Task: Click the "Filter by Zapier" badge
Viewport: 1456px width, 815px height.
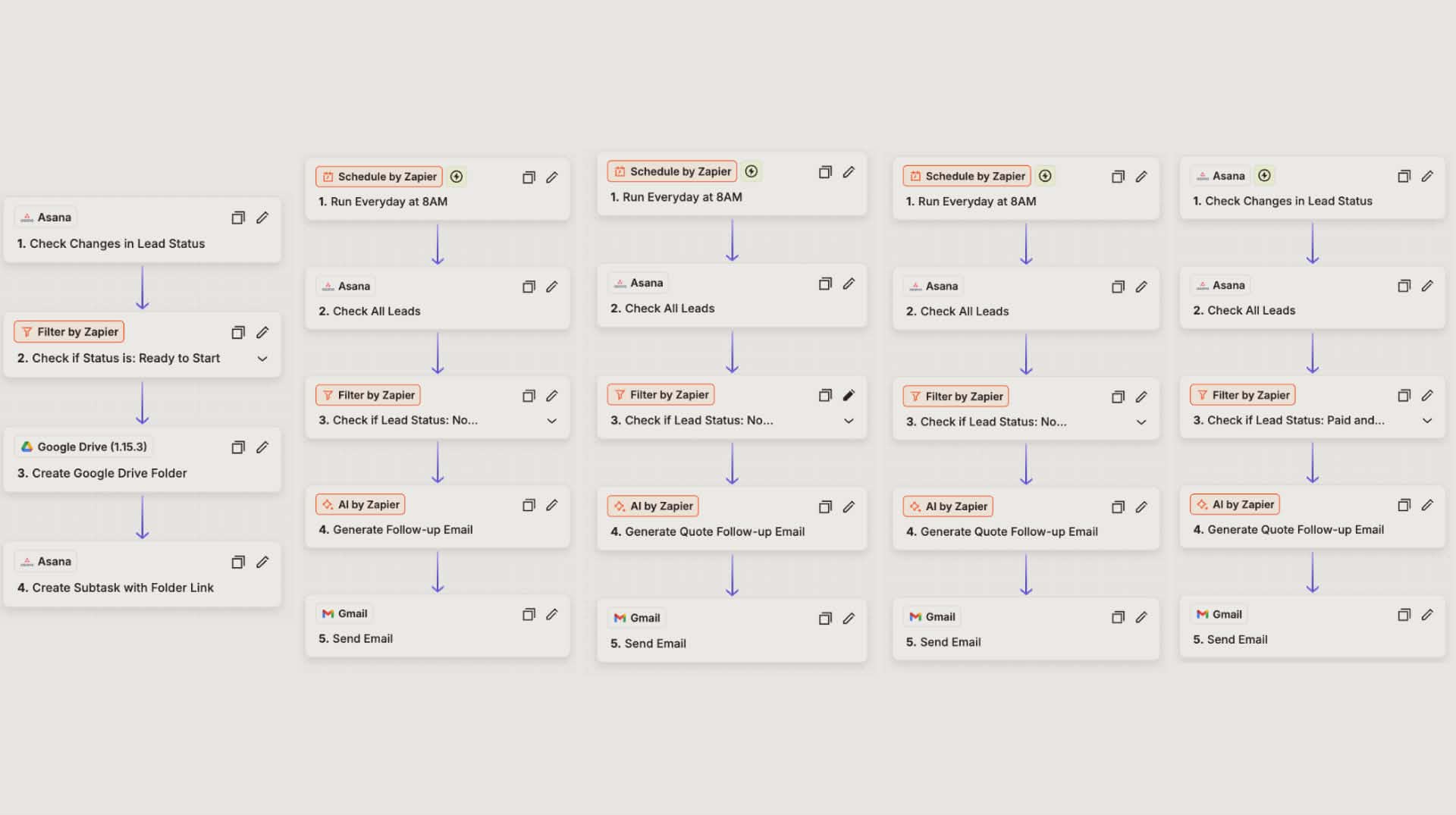Action: pyautogui.click(x=68, y=331)
